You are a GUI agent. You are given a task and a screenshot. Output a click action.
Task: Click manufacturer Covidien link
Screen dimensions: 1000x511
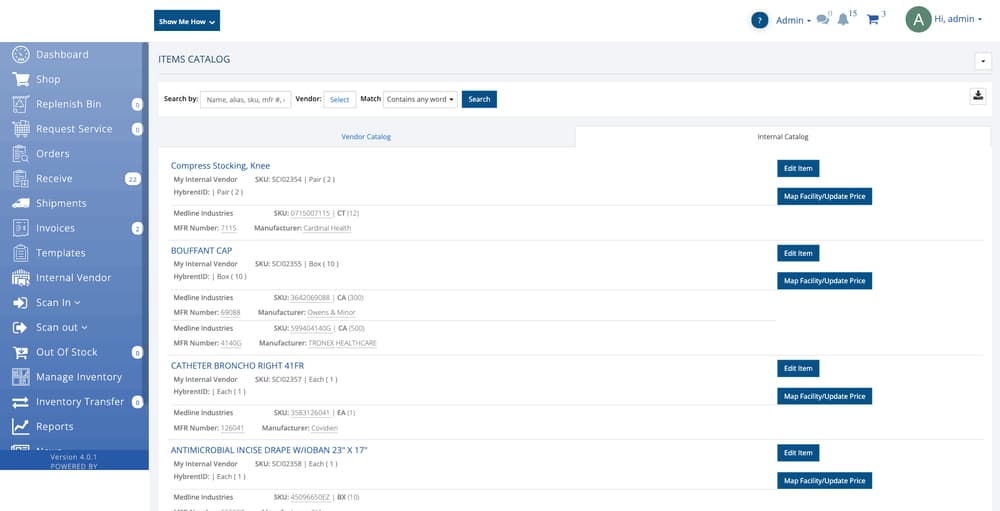[x=325, y=428]
